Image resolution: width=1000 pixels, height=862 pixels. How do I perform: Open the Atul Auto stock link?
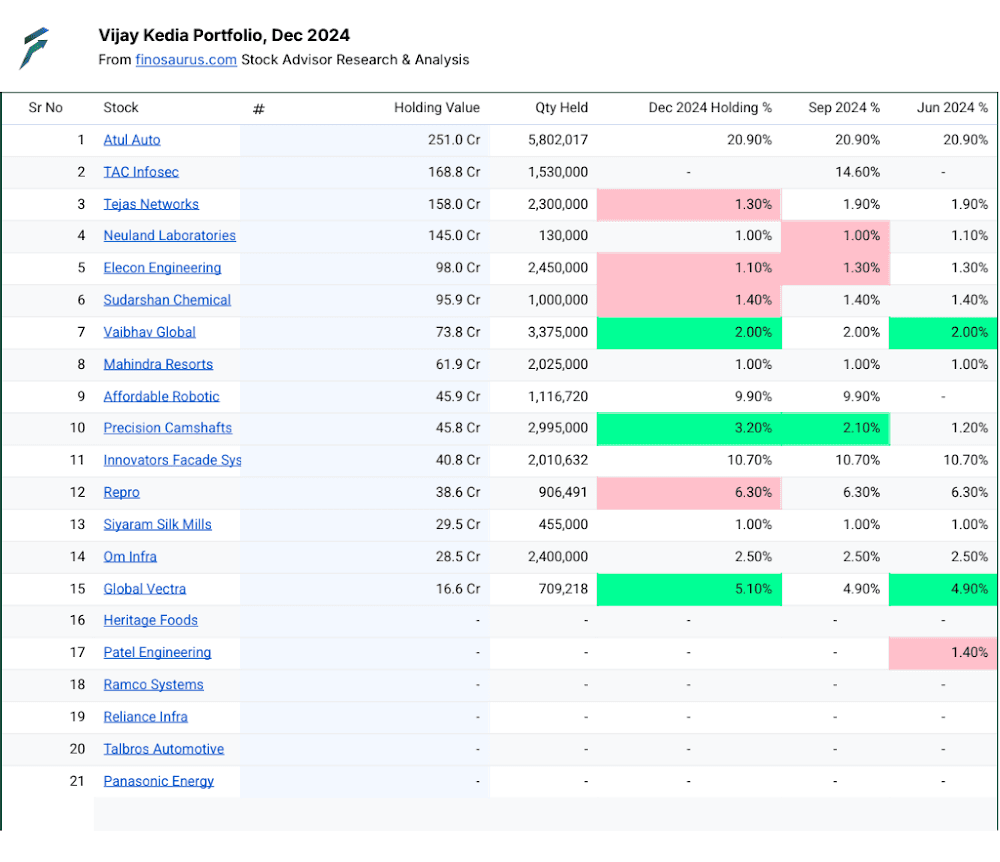coord(132,140)
